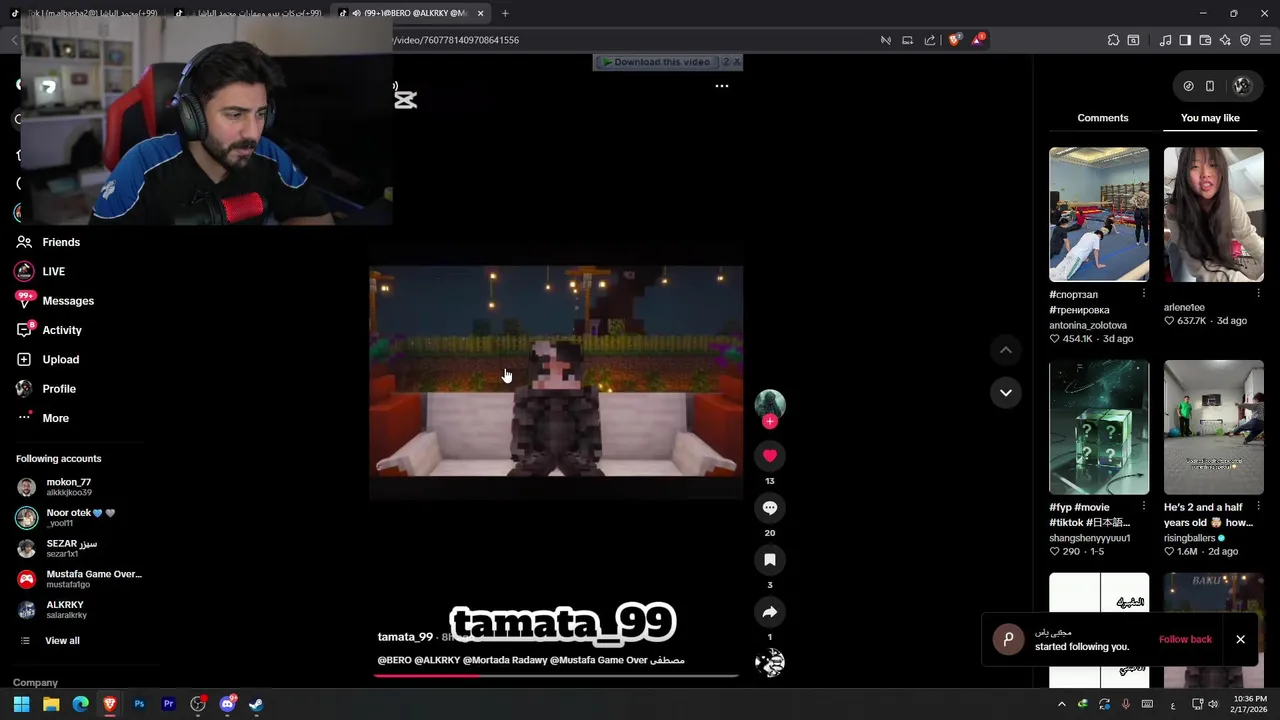Share the video using the arrow icon

[x=769, y=612]
